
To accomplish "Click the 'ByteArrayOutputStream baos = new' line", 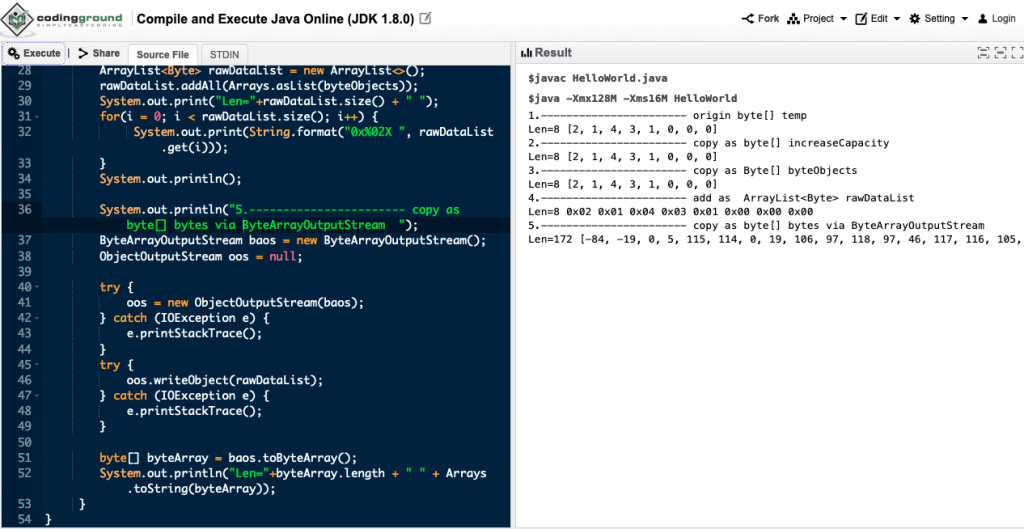I will coord(293,240).
